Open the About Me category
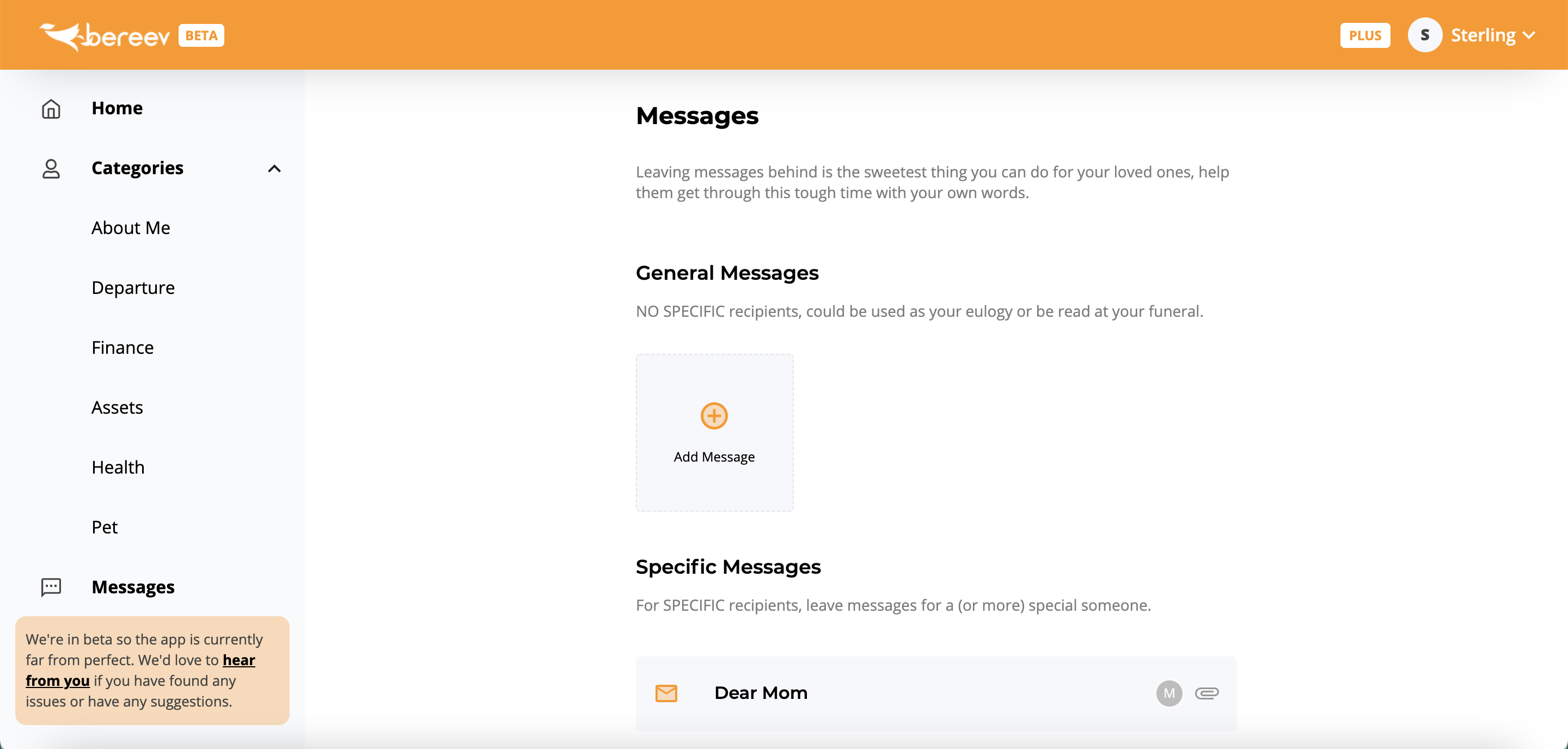 pyautogui.click(x=131, y=228)
